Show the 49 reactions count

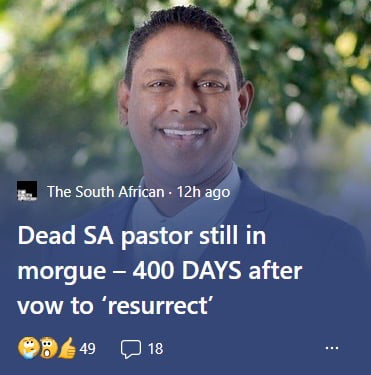[x=87, y=349]
